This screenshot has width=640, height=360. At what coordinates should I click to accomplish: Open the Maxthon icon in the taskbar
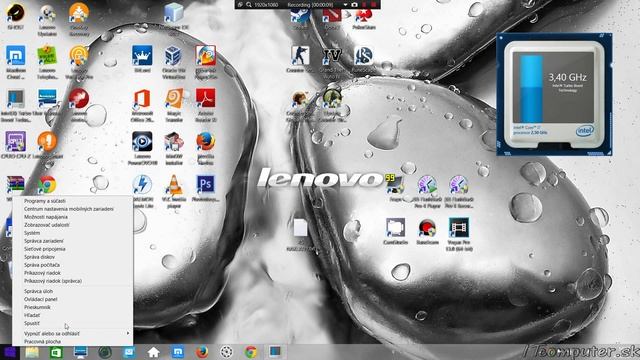[178, 352]
